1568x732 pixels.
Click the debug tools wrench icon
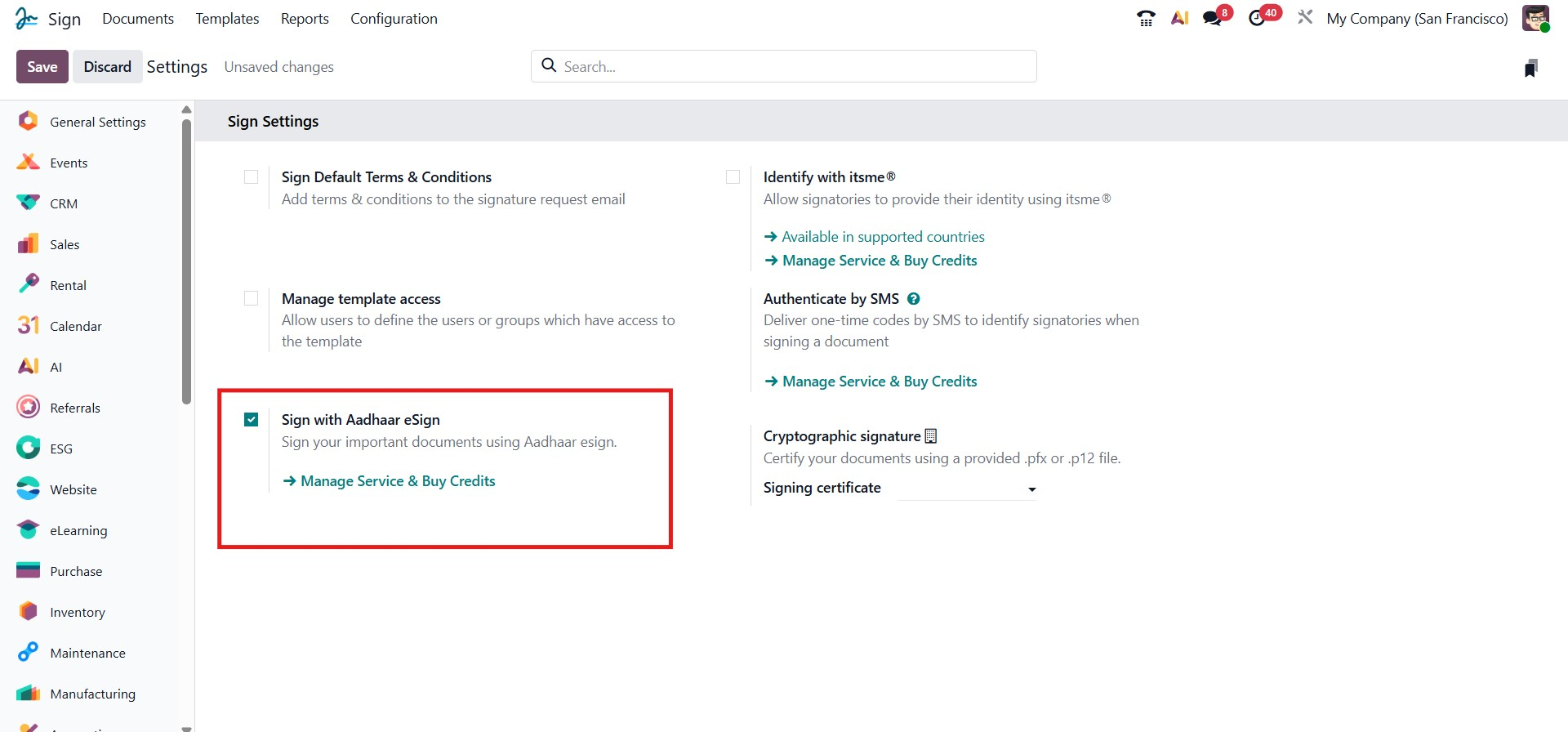(x=1305, y=17)
